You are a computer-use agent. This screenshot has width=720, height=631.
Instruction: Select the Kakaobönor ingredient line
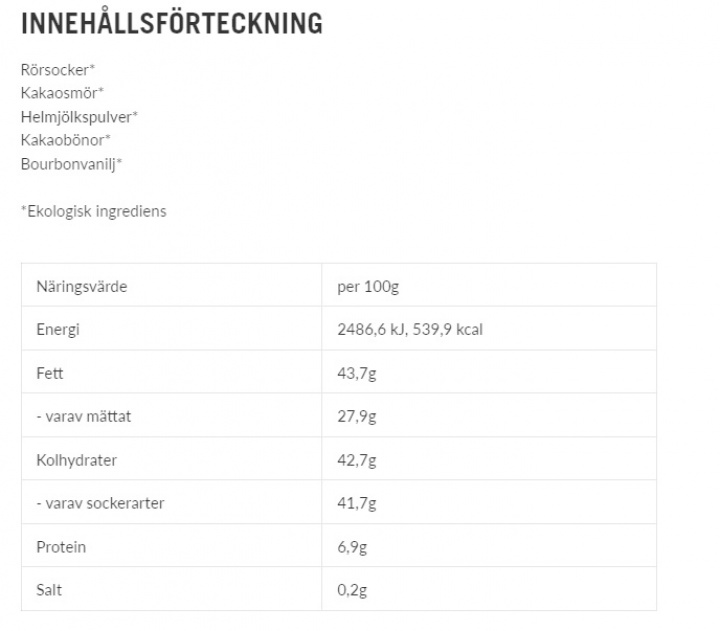point(66,140)
